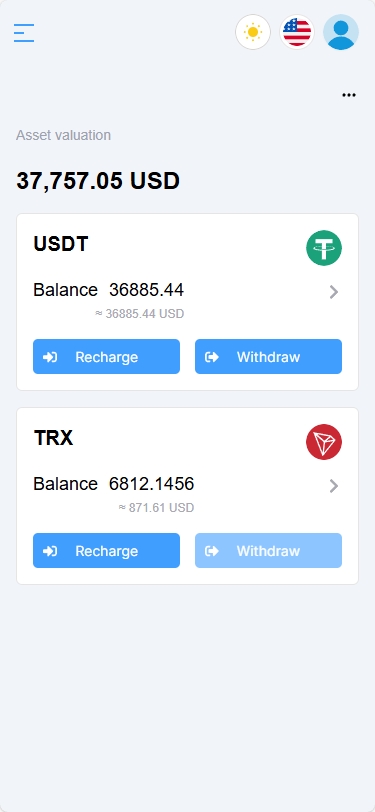
Task: Click the faded TRX Withdraw button
Action: 268,550
